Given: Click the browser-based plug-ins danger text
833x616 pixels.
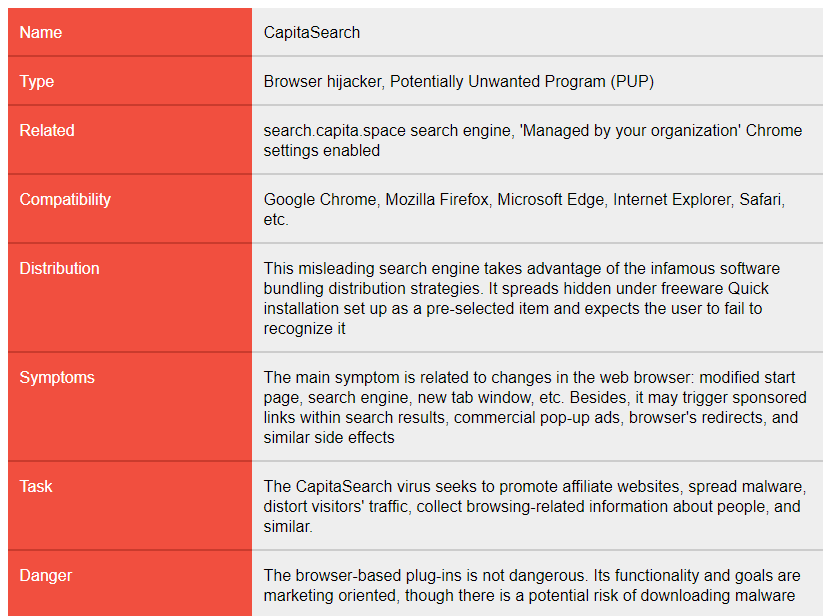Looking at the screenshot, I should click(532, 585).
